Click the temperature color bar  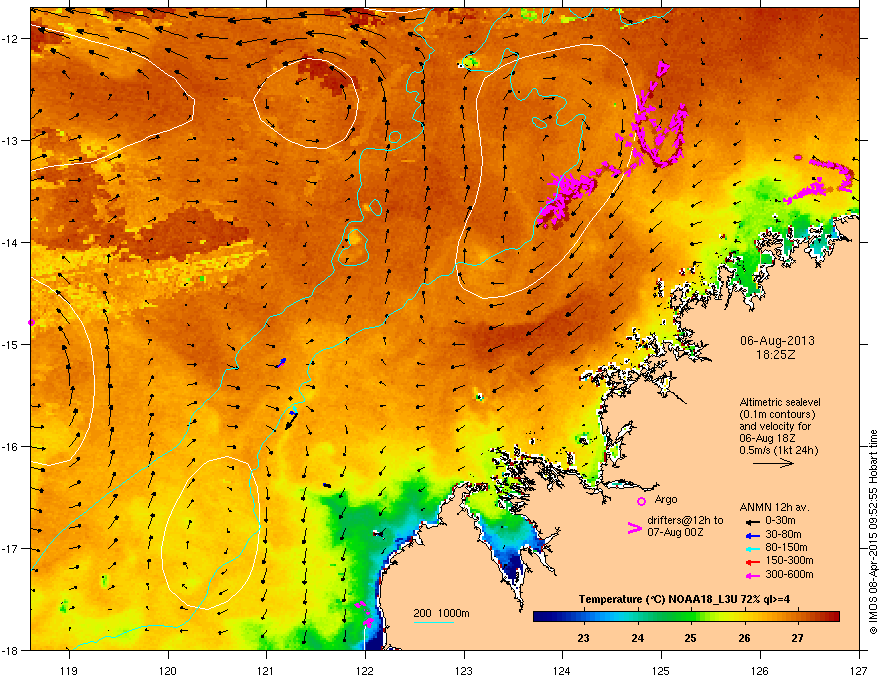pos(686,617)
